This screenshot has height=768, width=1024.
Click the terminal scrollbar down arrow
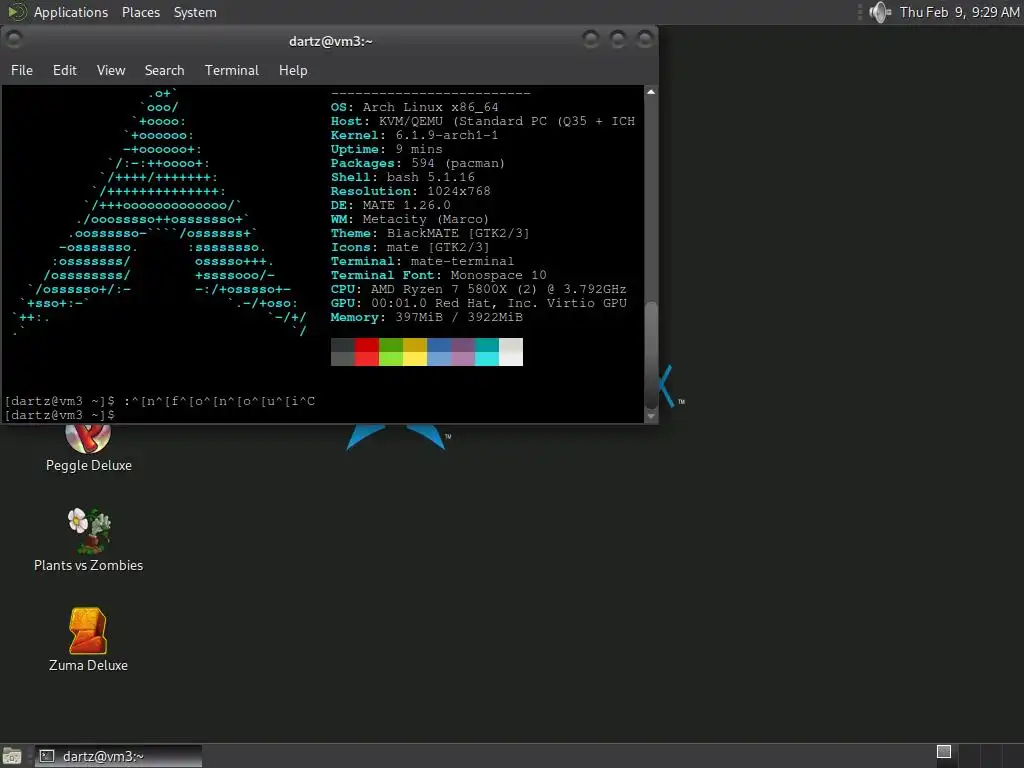pos(651,416)
